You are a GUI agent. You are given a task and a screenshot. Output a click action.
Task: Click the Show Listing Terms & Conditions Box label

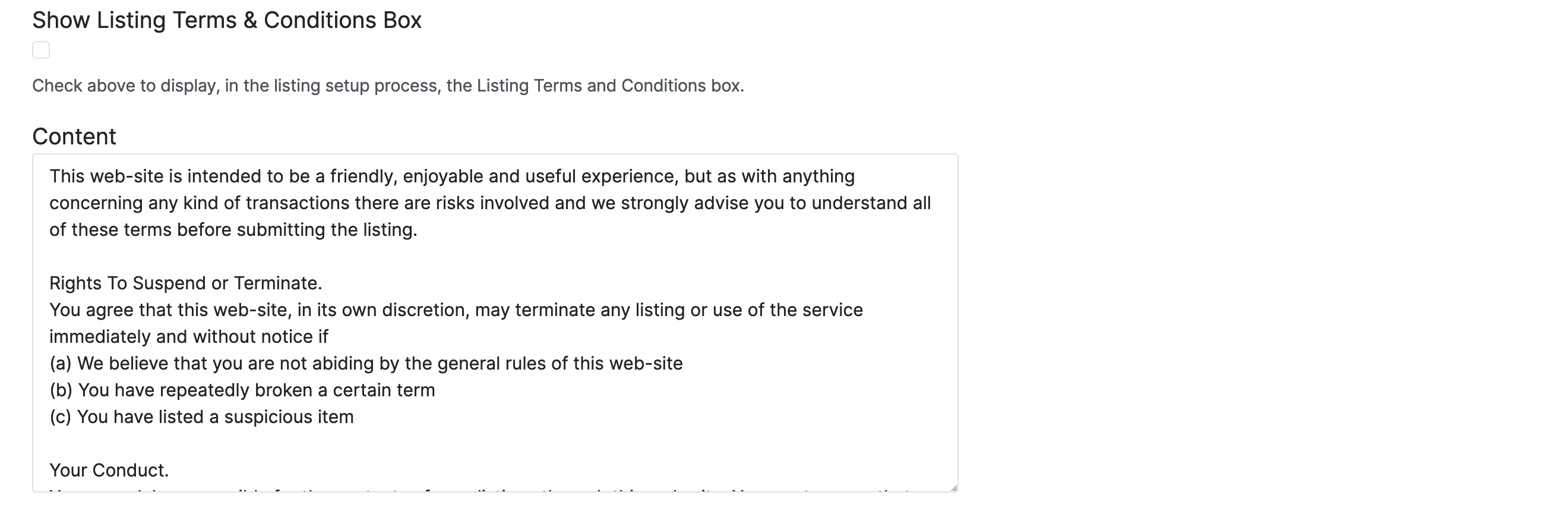click(x=226, y=20)
